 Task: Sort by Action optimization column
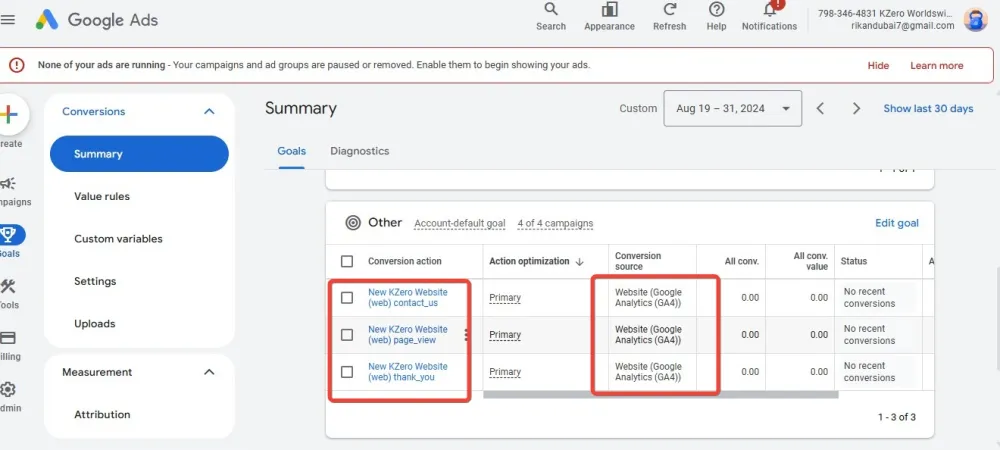coord(536,261)
